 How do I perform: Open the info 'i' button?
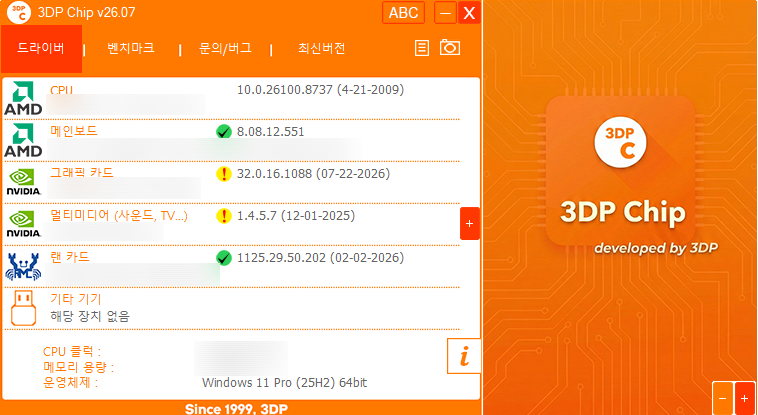(464, 356)
